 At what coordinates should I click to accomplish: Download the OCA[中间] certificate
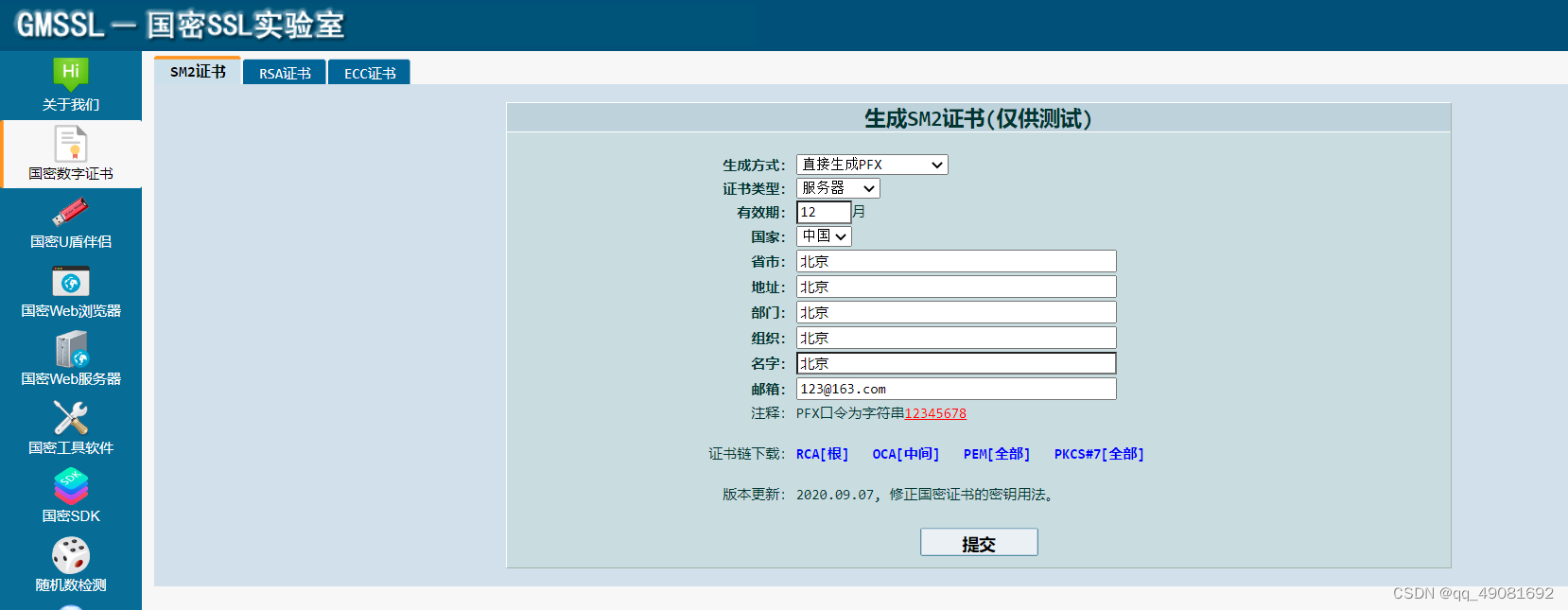(905, 454)
